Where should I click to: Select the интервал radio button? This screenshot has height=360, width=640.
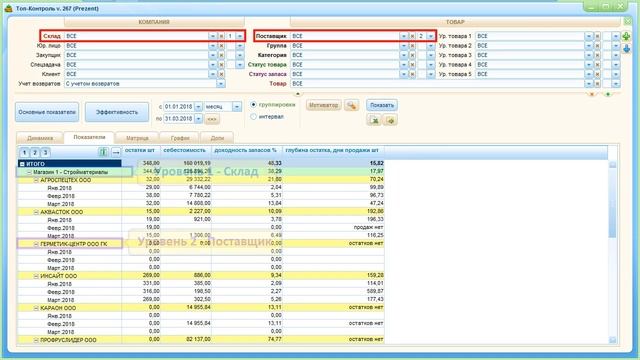click(253, 117)
